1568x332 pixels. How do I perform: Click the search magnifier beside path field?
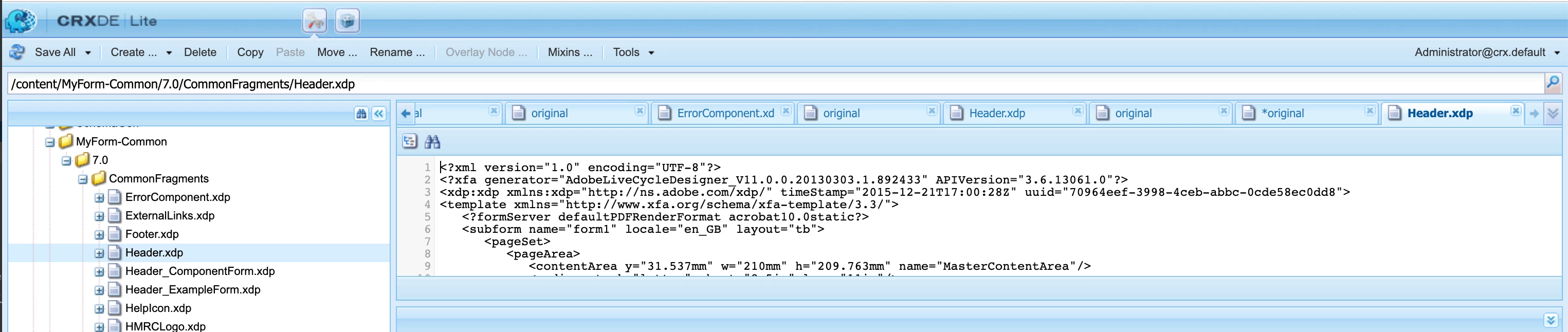[x=1553, y=83]
